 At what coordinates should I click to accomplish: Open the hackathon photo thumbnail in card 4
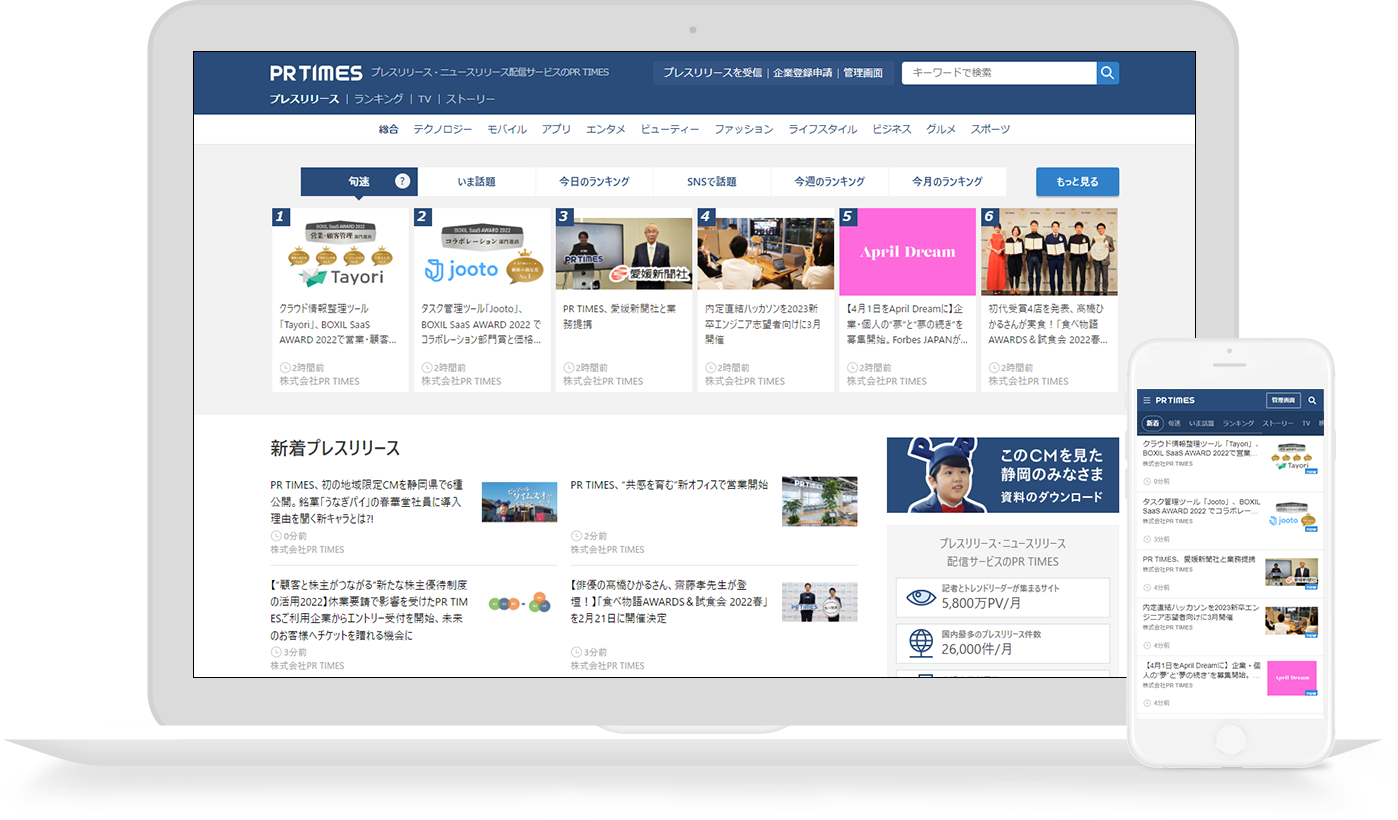pos(766,255)
